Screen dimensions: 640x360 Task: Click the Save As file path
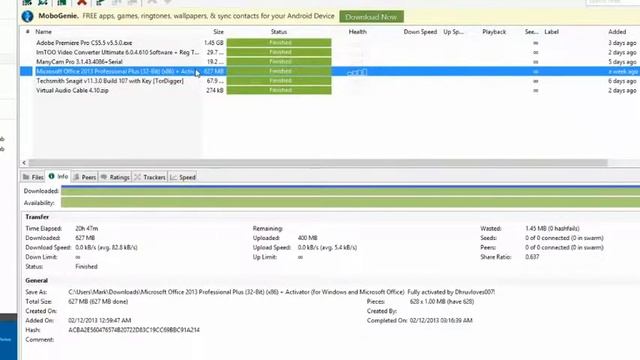(281, 292)
